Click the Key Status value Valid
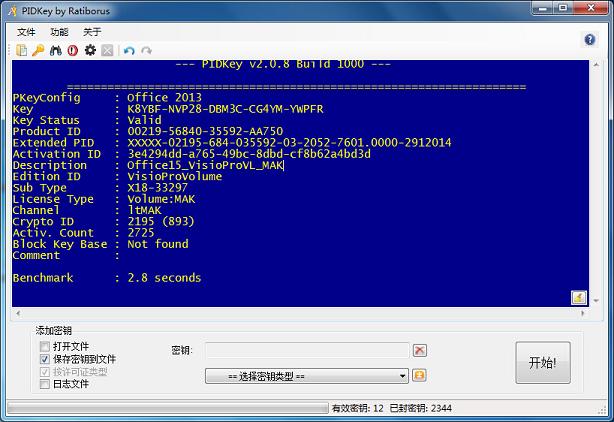Viewport: 614px width, 422px height. tap(144, 120)
